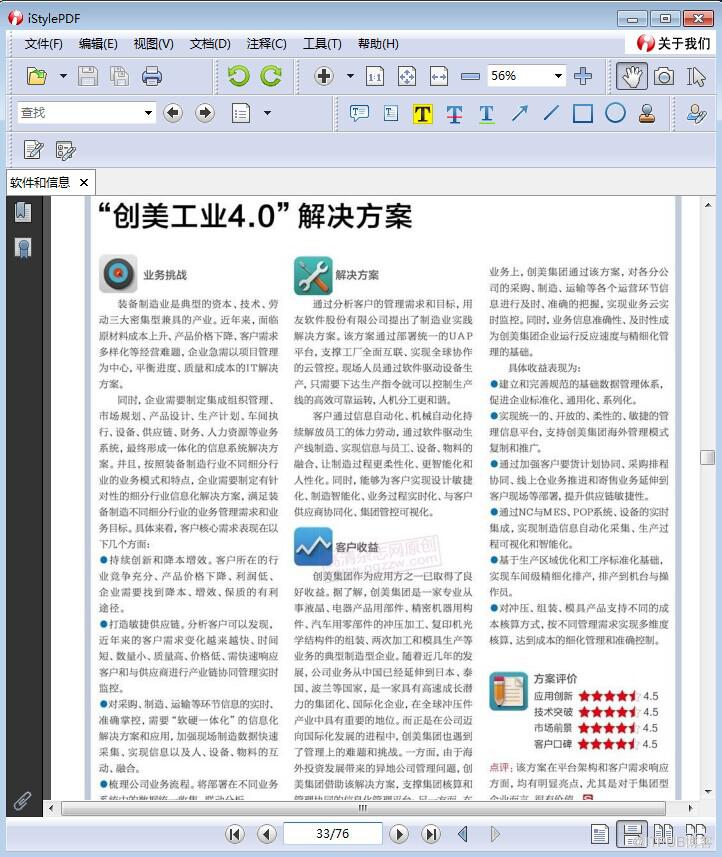Rotate page counterclockwise
This screenshot has width=722, height=857.
pos(238,76)
